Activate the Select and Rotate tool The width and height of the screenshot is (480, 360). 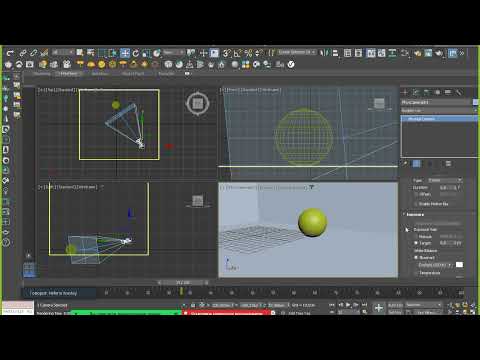(x=136, y=53)
